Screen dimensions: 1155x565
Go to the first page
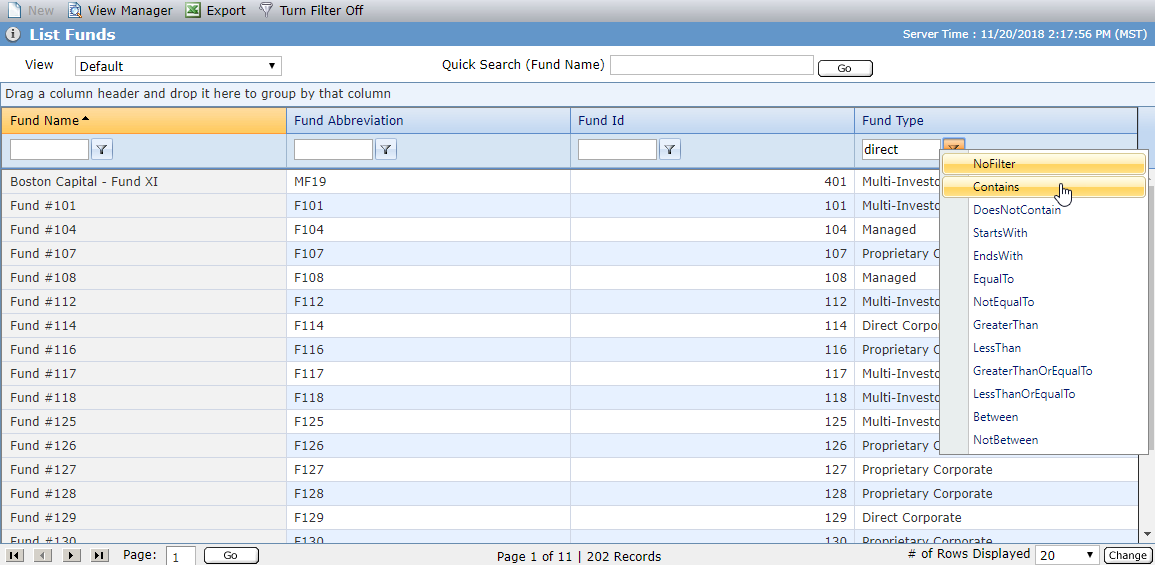tap(15, 555)
